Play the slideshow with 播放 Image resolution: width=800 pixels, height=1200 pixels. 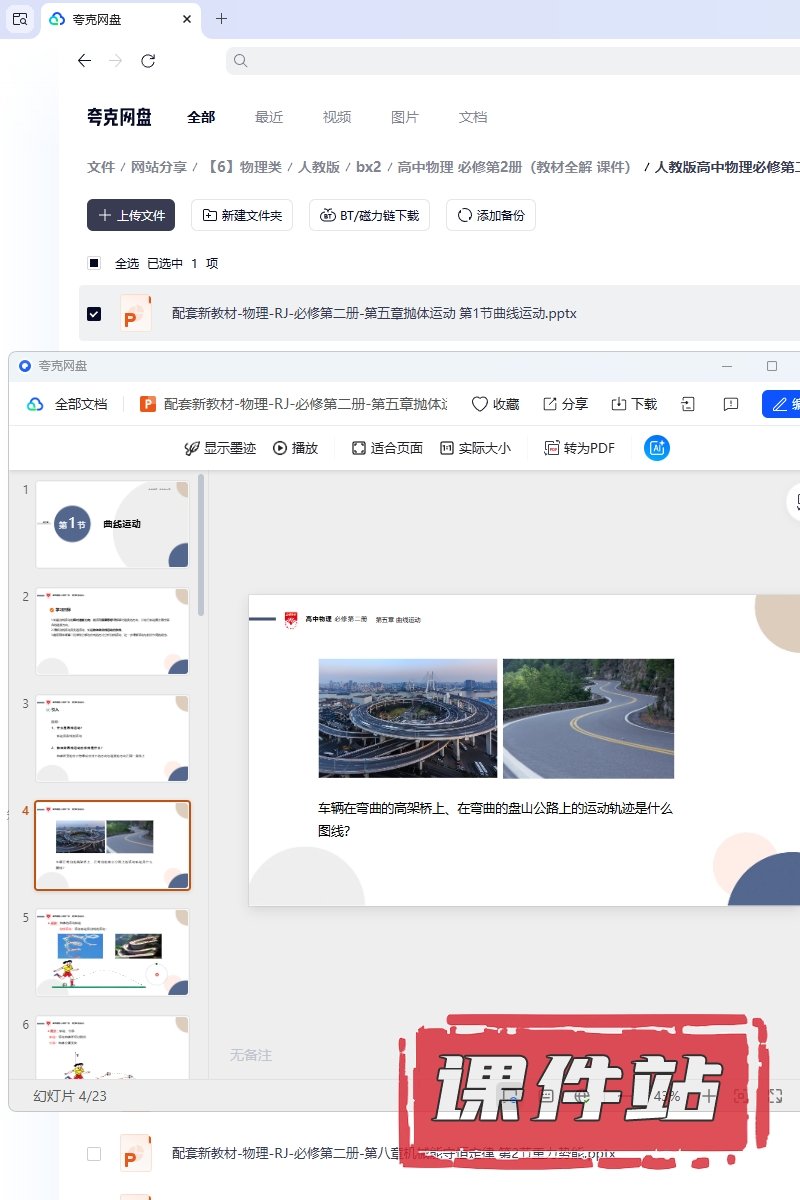click(x=295, y=448)
